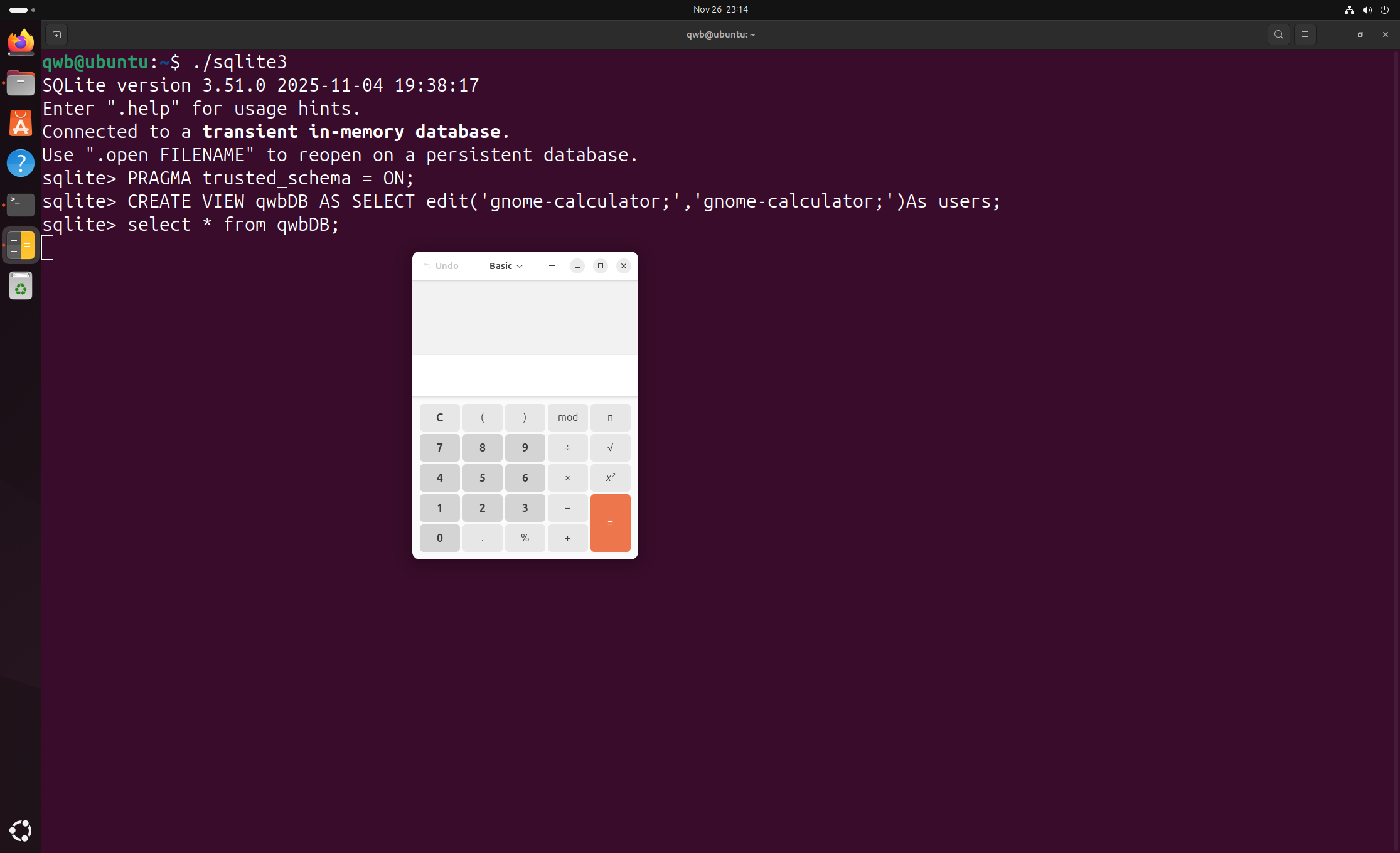Open the Trash in the dock

pyautogui.click(x=21, y=286)
